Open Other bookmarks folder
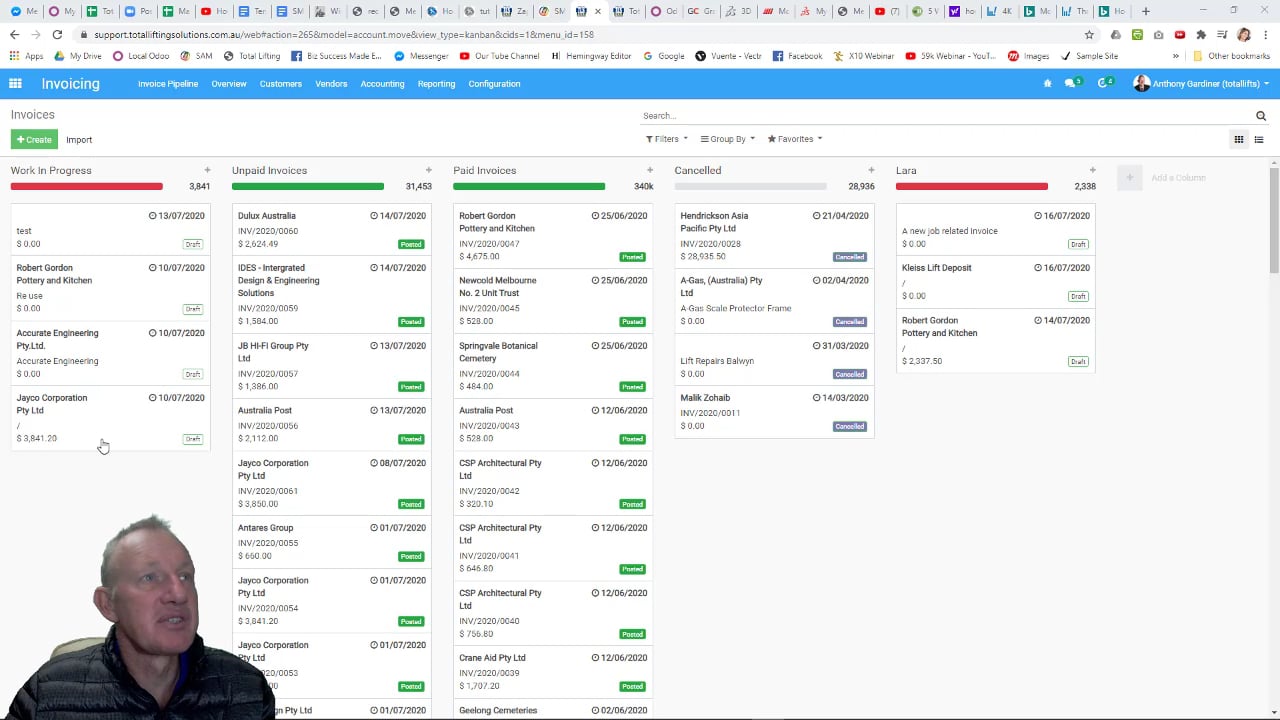 (1231, 56)
